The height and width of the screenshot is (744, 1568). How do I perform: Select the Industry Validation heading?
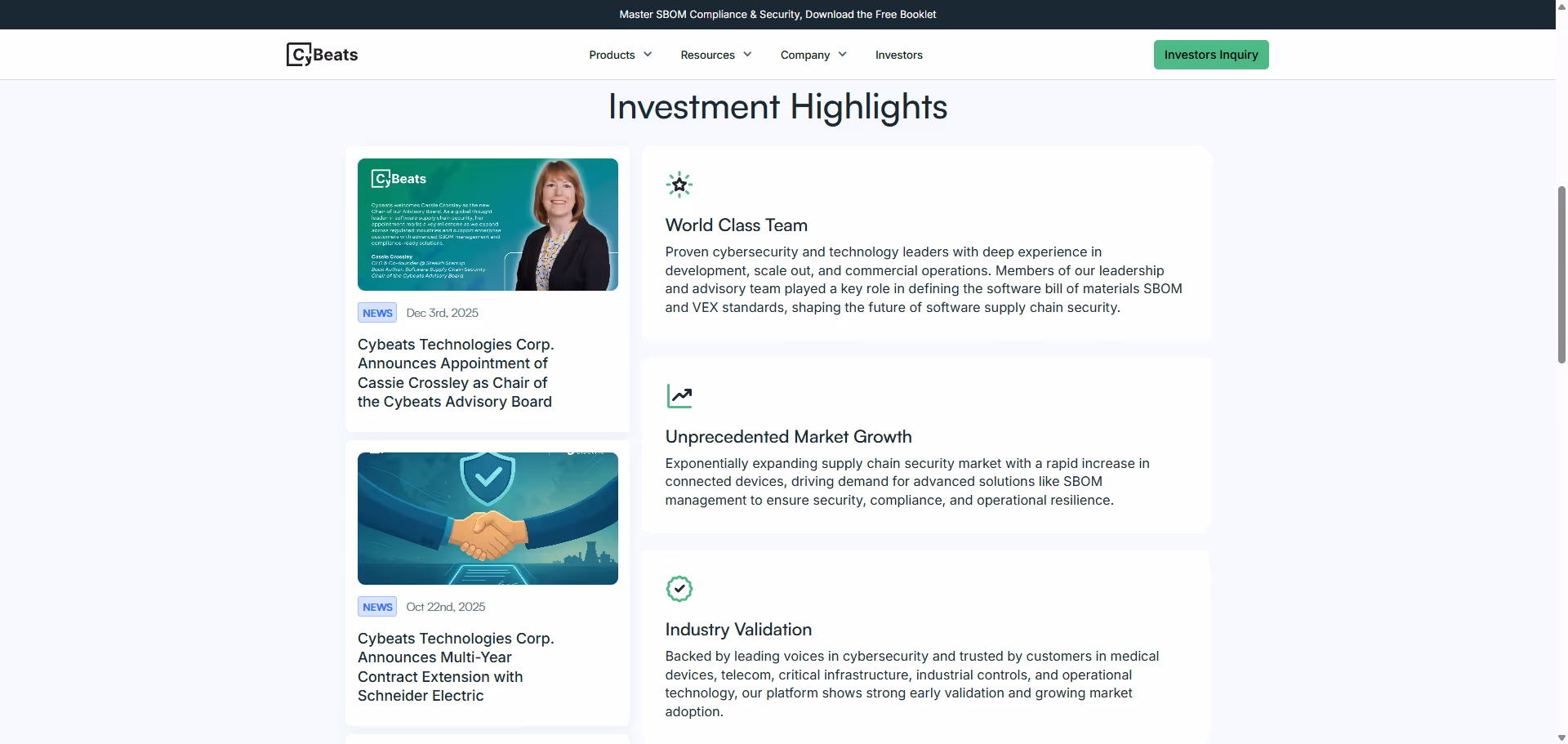[x=738, y=630]
